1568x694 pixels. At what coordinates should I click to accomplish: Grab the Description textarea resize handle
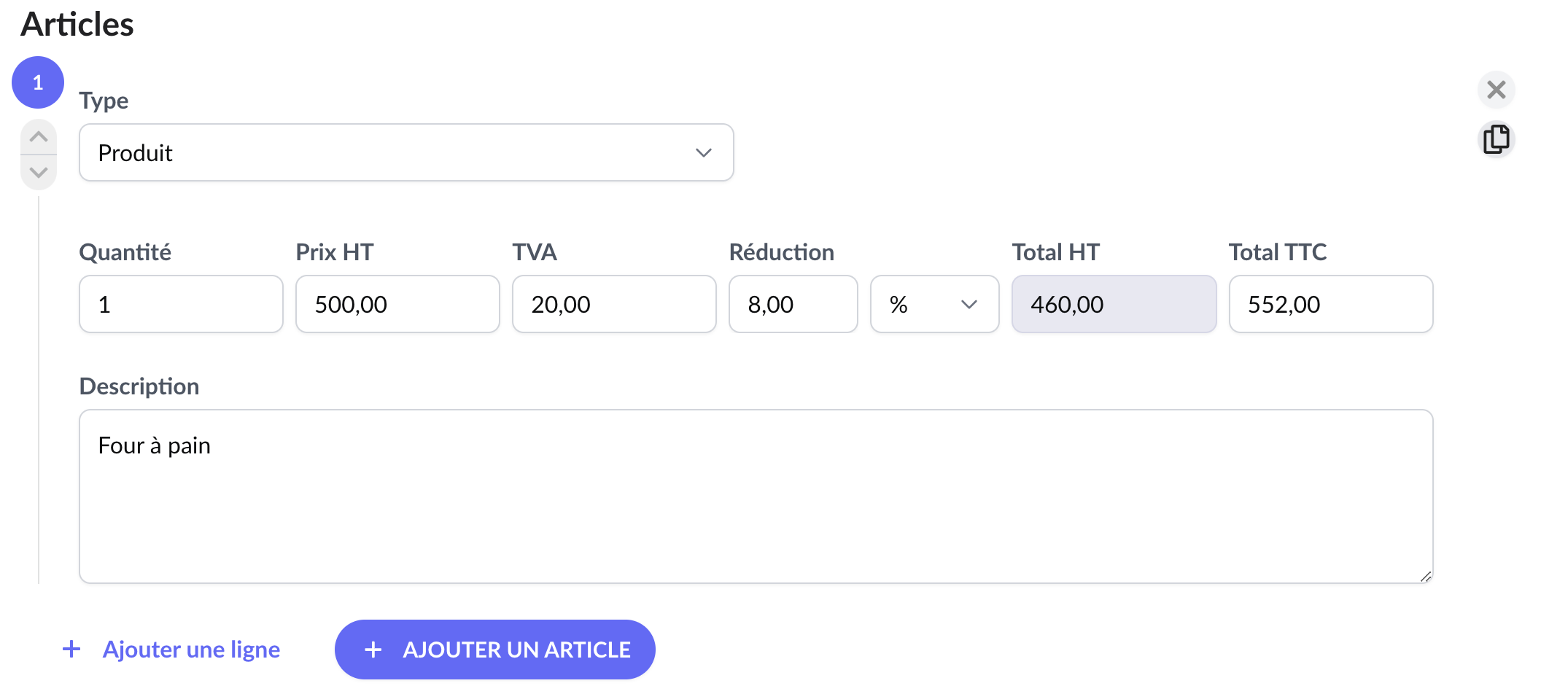pyautogui.click(x=1426, y=576)
